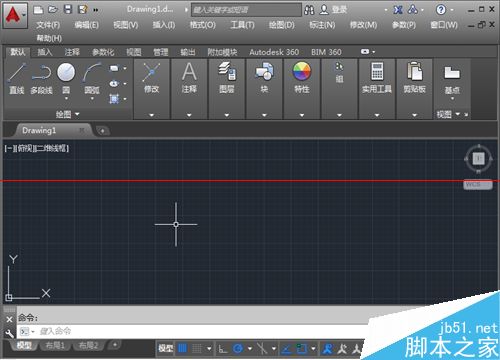Select the 直线 (Line) tool

click(17, 78)
